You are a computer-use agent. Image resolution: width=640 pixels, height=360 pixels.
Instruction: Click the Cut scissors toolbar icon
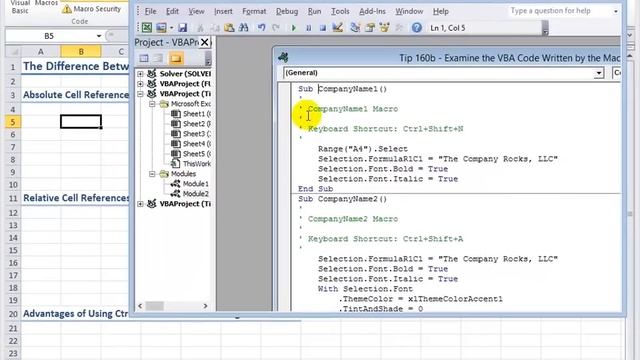pos(200,28)
